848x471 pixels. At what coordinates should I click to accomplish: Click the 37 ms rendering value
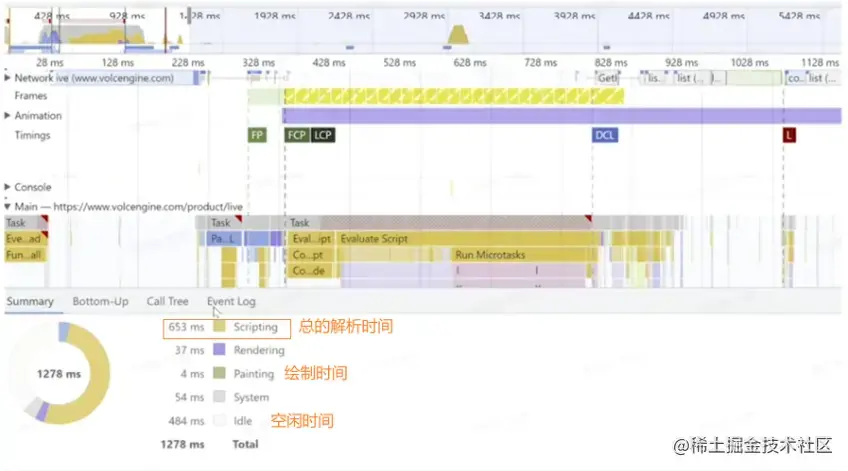pyautogui.click(x=189, y=350)
